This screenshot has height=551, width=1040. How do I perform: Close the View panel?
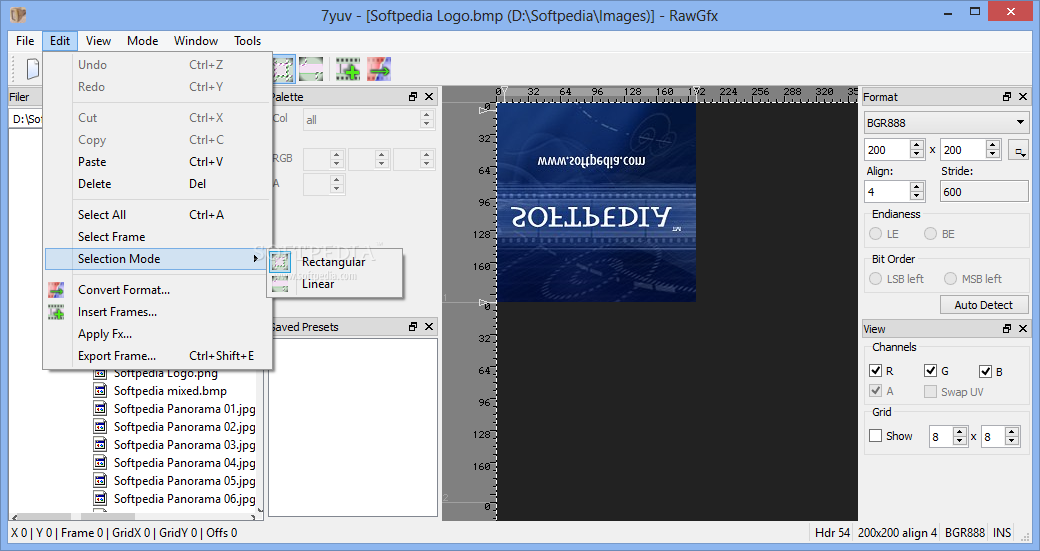pyautogui.click(x=1023, y=329)
